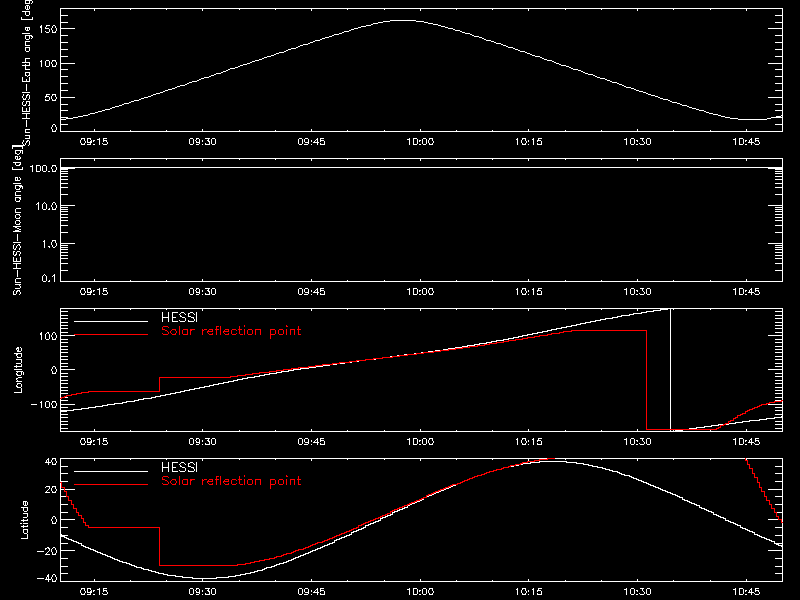
Task: Click the 'Longitude' axis title
Action: pyautogui.click(x=18, y=370)
